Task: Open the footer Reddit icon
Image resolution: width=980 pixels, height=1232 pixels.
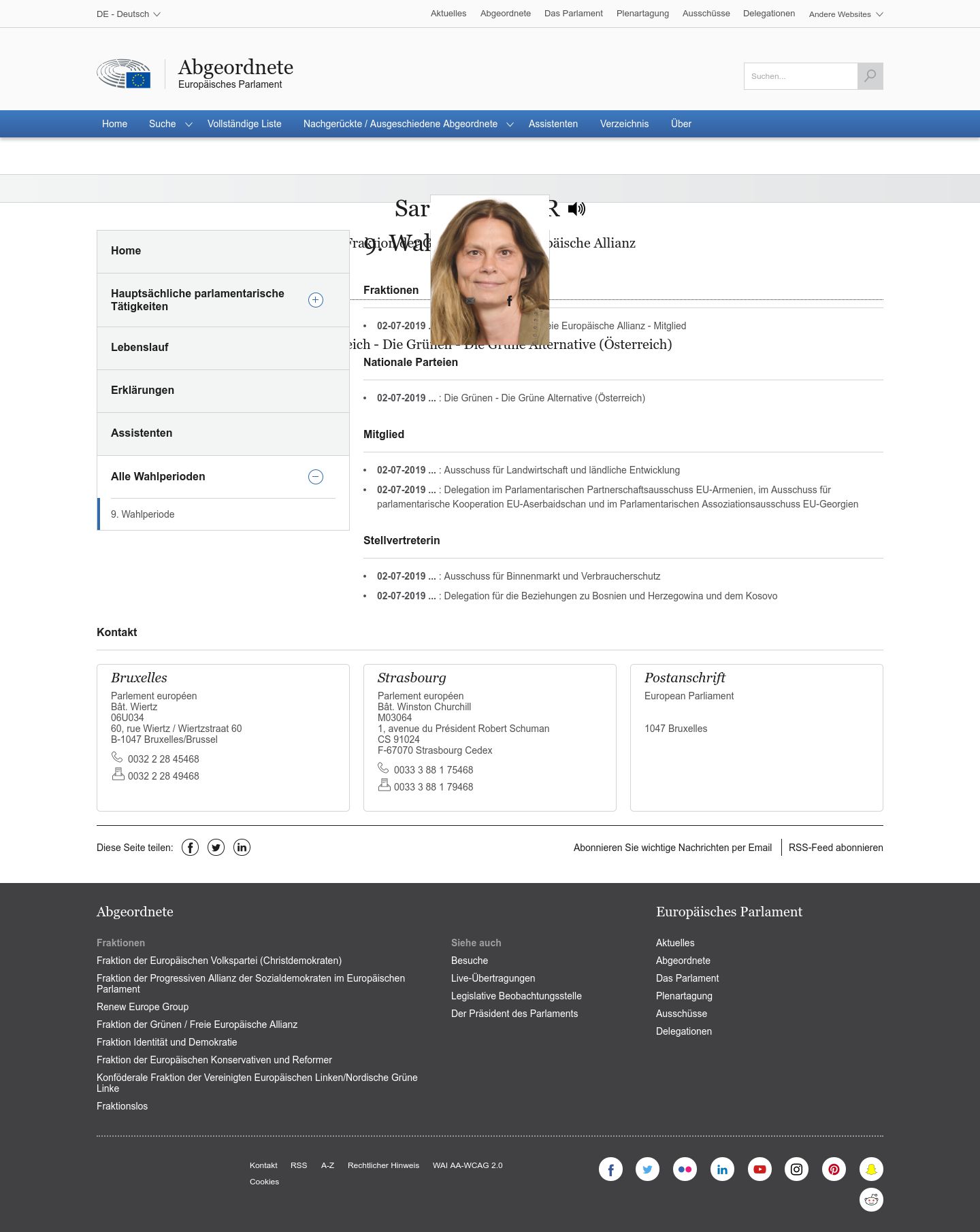Action: click(x=871, y=1200)
